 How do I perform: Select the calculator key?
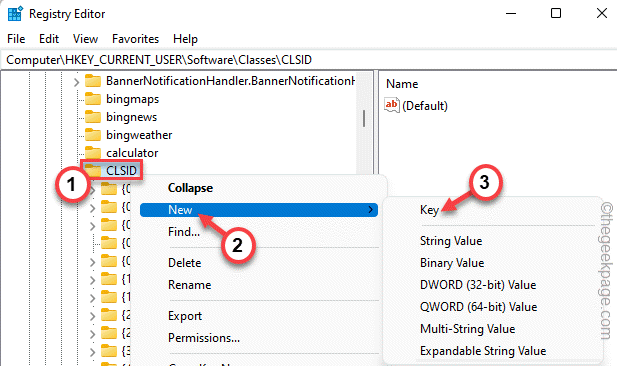click(x=132, y=153)
